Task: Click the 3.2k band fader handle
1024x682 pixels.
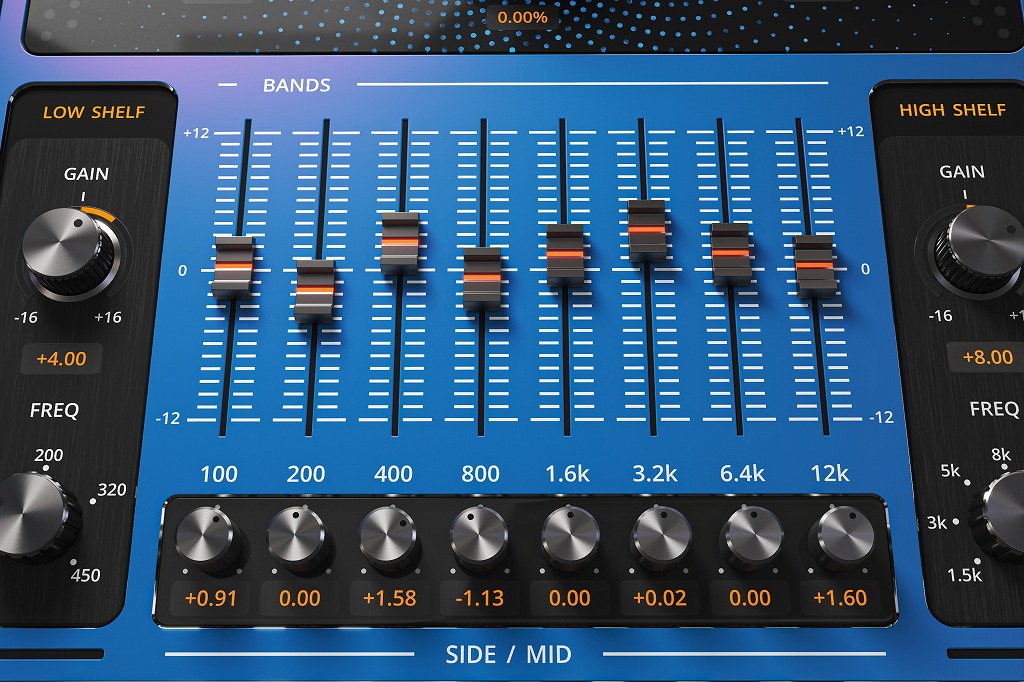Action: pyautogui.click(x=647, y=230)
